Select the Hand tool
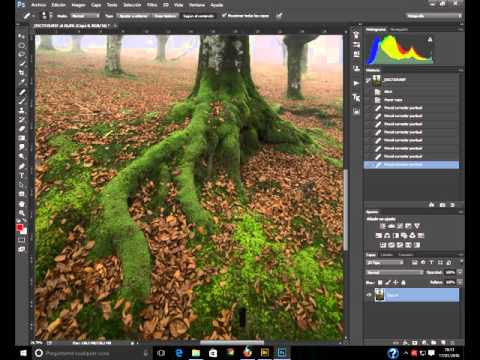 22,204
